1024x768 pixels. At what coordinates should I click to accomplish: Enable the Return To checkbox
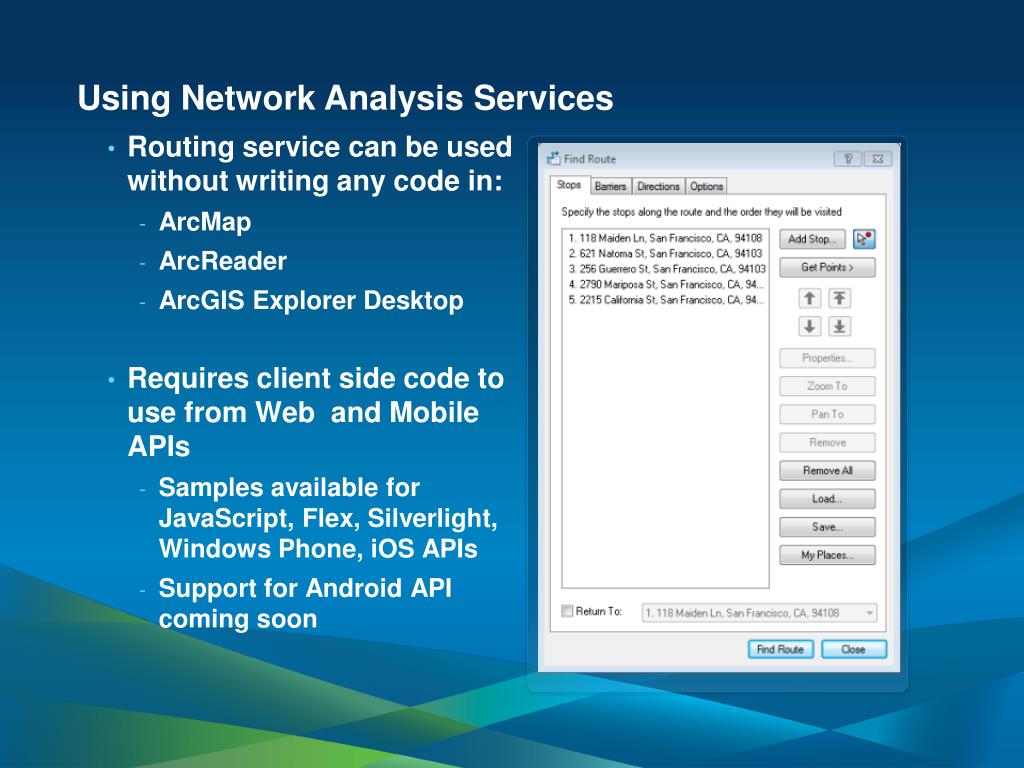click(x=567, y=611)
